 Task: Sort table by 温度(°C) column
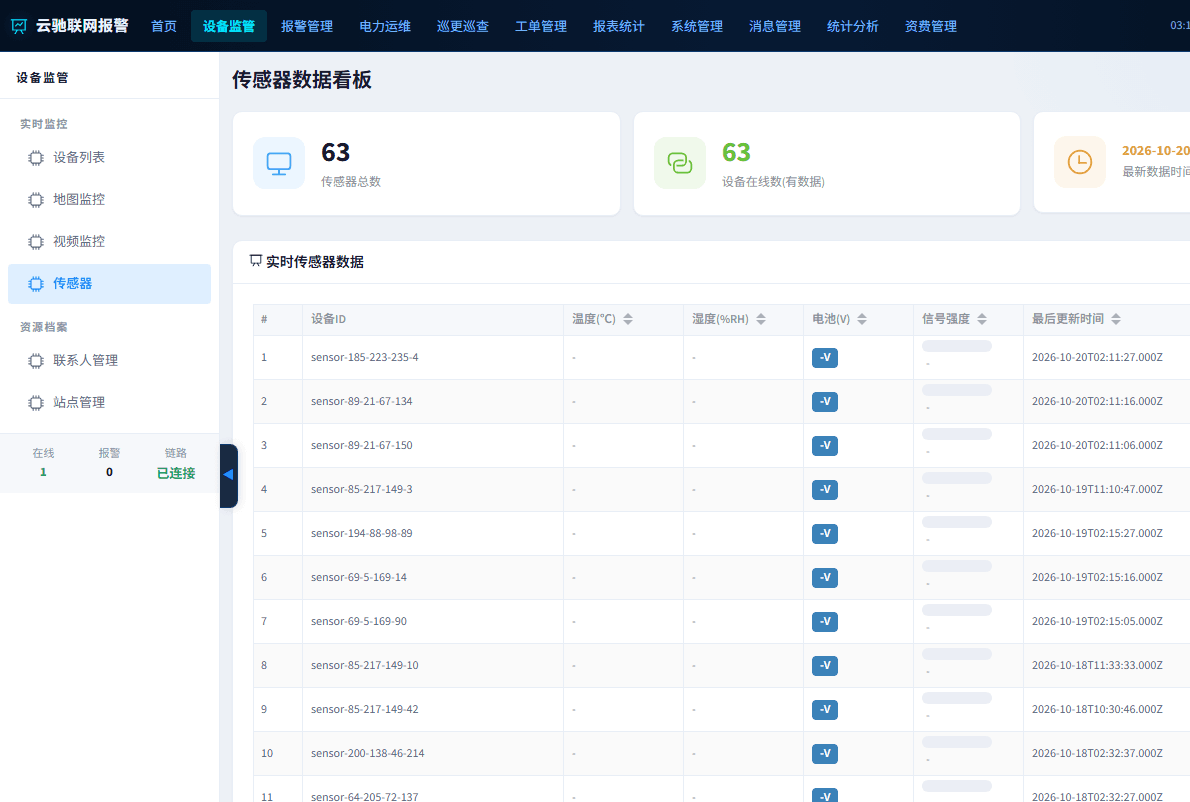click(x=628, y=319)
